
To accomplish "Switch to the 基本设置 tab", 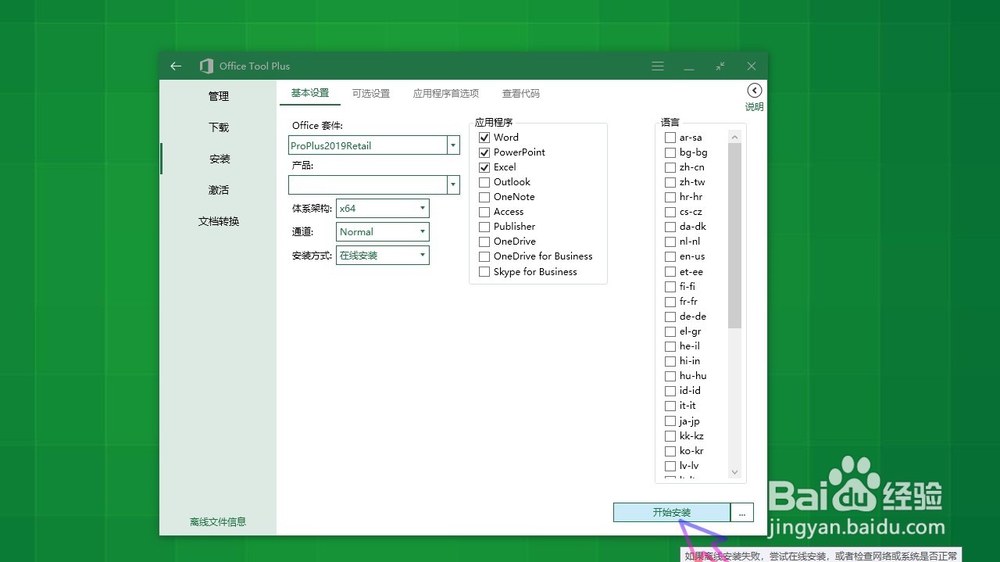I will coord(310,93).
